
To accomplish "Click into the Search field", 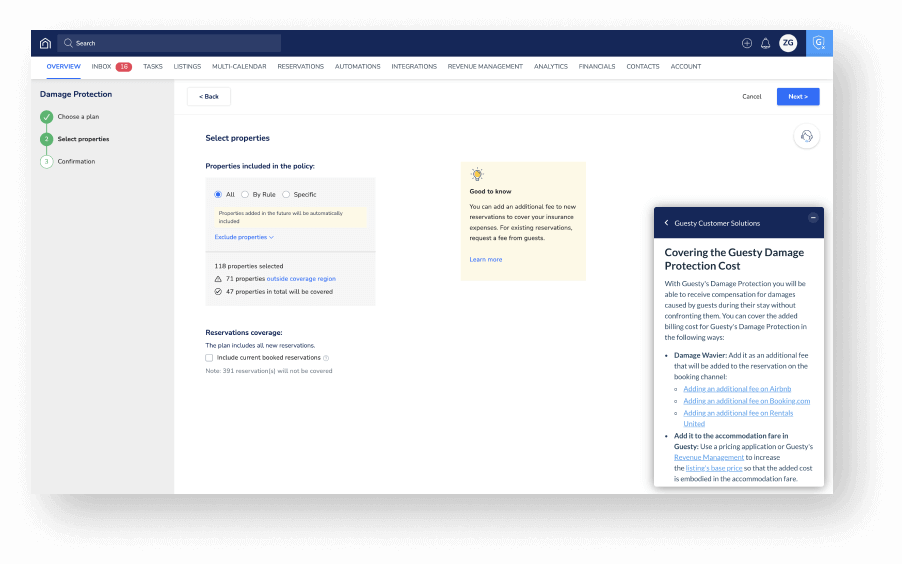I will coord(169,43).
